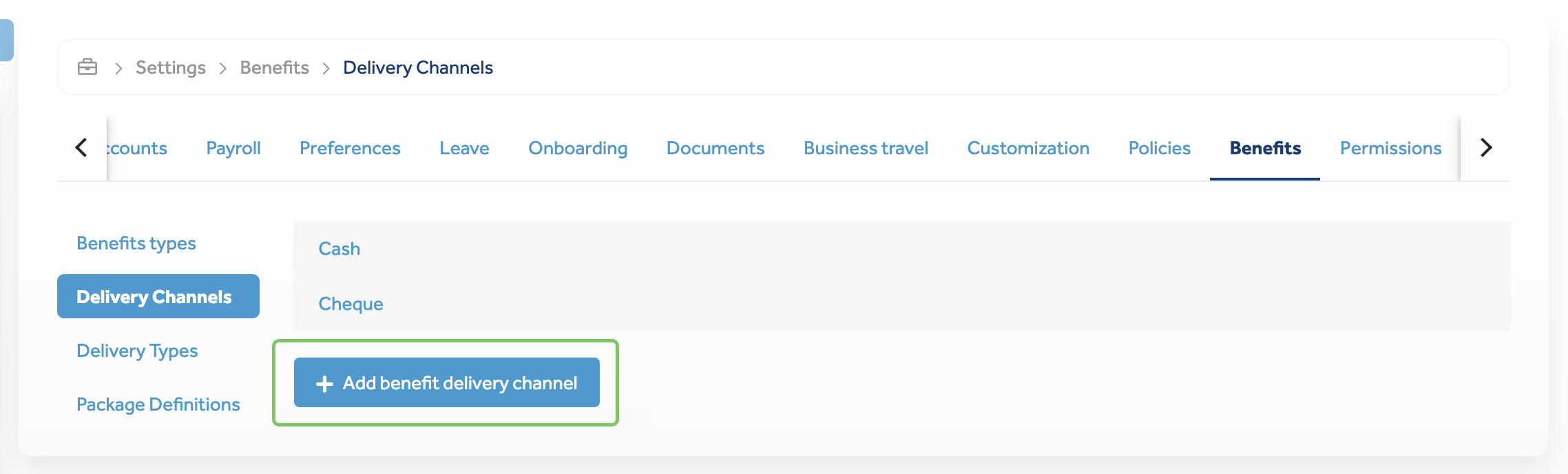This screenshot has height=474, width=1568.
Task: Switch to the Onboarding tab
Action: pyautogui.click(x=578, y=148)
